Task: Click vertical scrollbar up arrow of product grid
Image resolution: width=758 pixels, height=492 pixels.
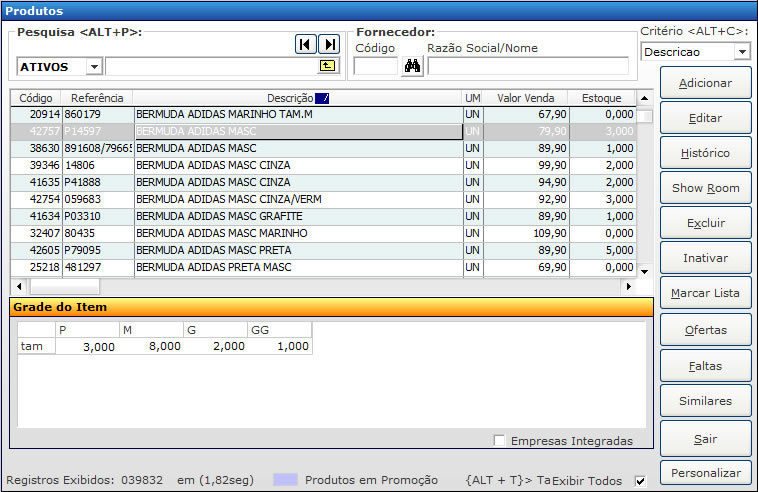Action: tap(644, 98)
